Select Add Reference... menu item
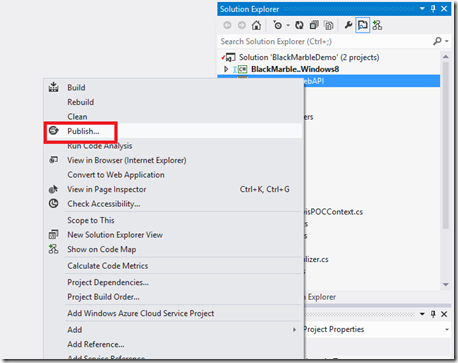The width and height of the screenshot is (458, 363). [96, 345]
